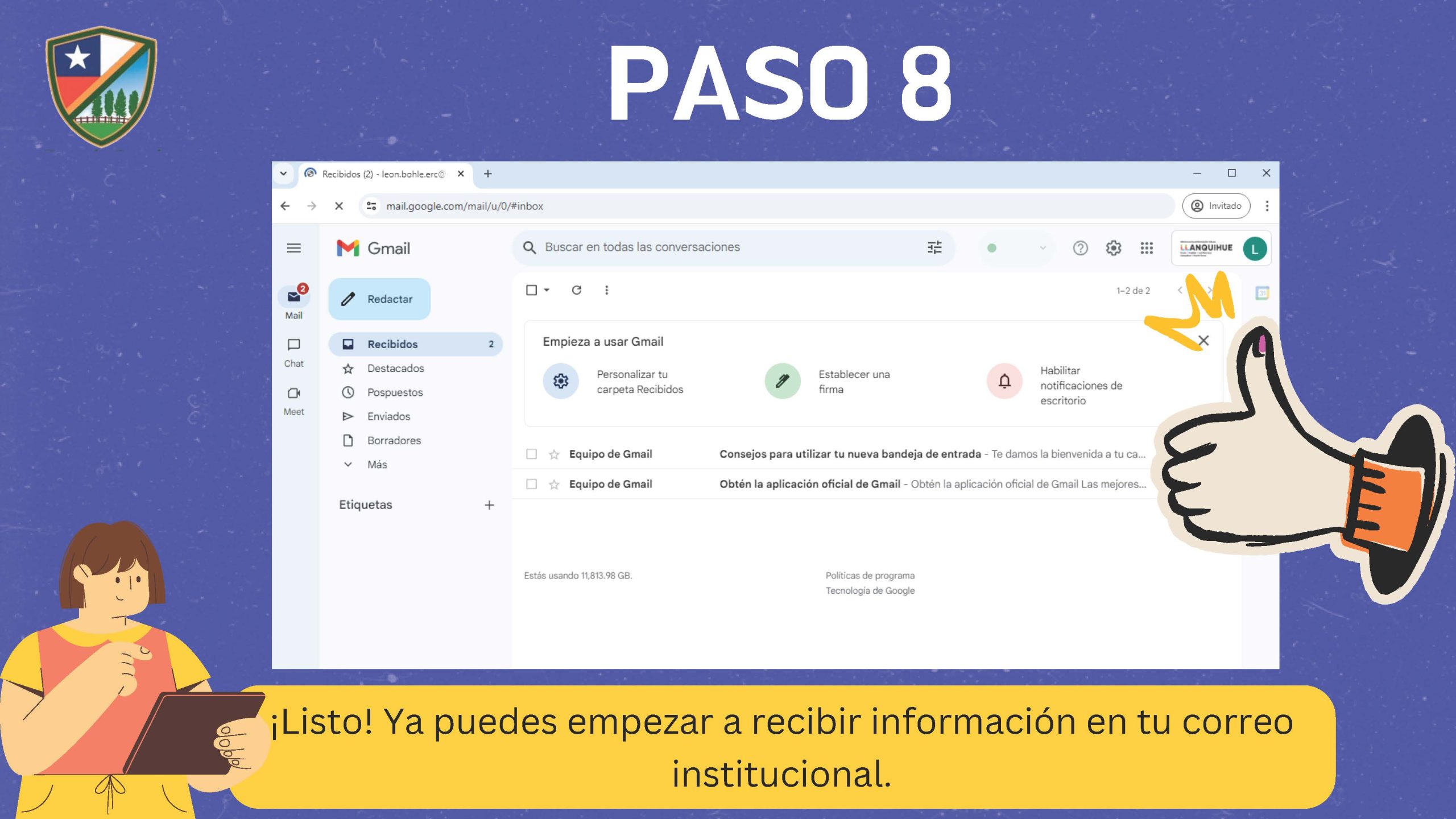Click the checkbox next to first Gmail email
This screenshot has height=819, width=1456.
[x=531, y=454]
